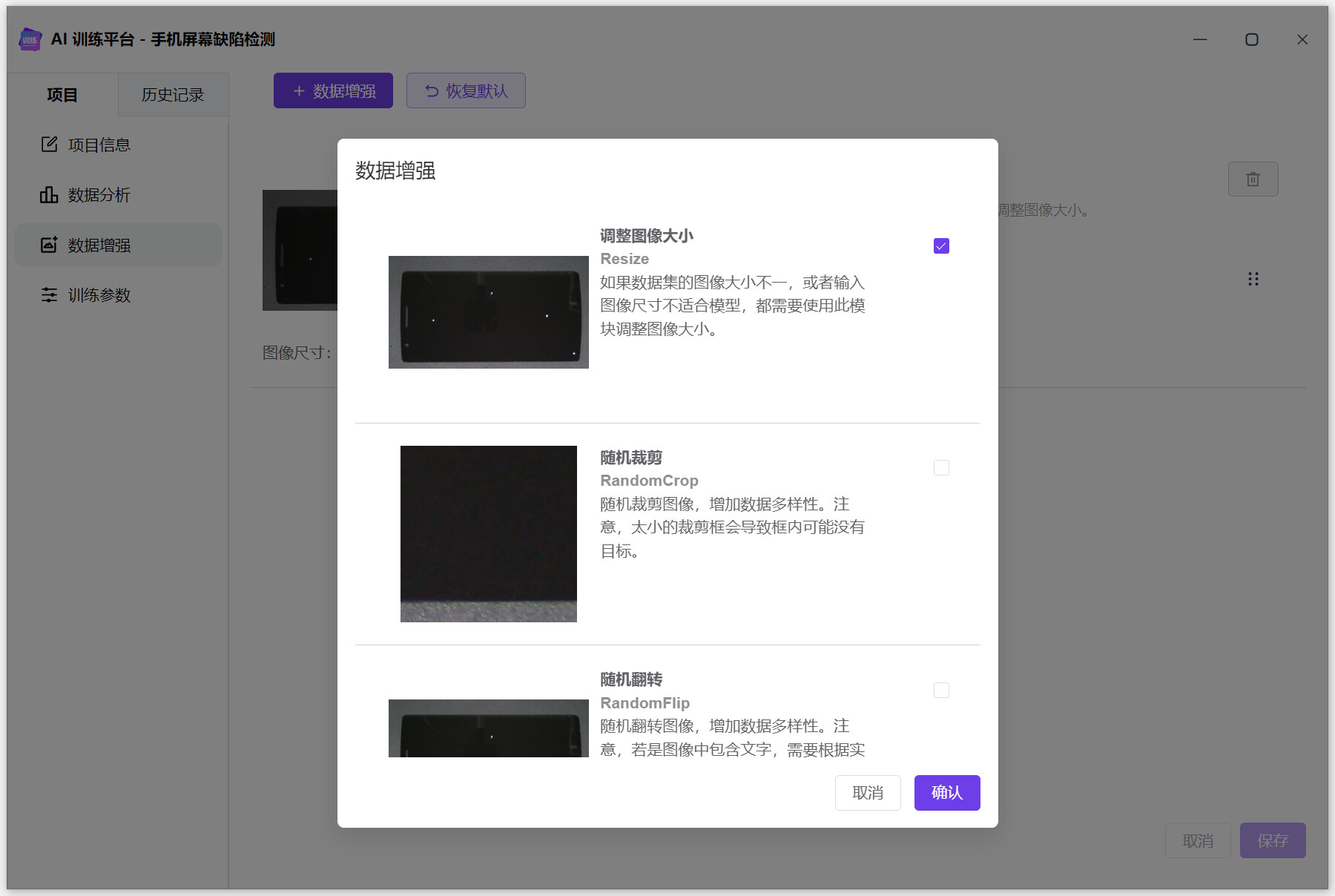The width and height of the screenshot is (1335, 896).
Task: Open 数据分析 in the sidebar
Action: point(118,194)
